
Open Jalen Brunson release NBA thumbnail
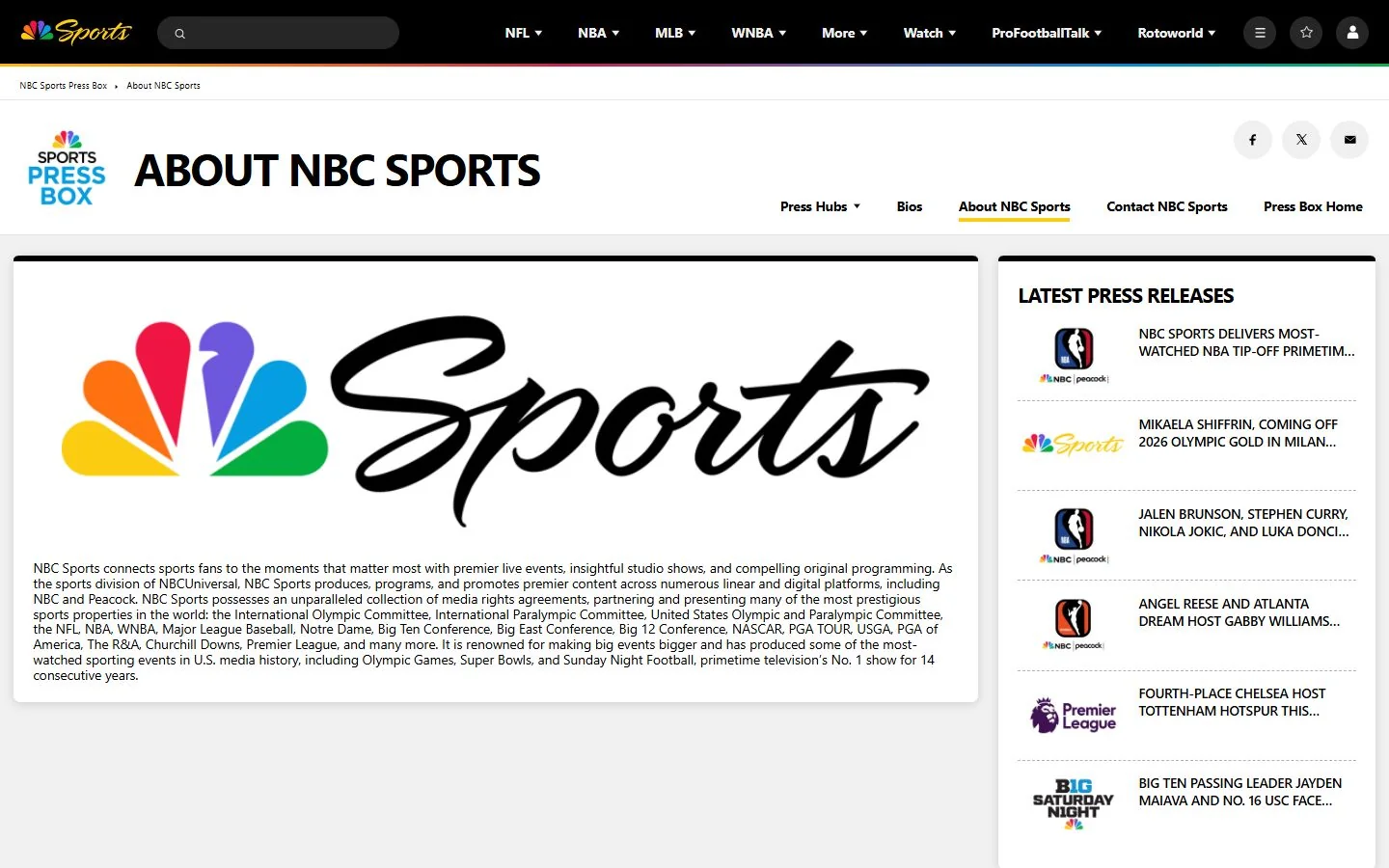[x=1074, y=534]
